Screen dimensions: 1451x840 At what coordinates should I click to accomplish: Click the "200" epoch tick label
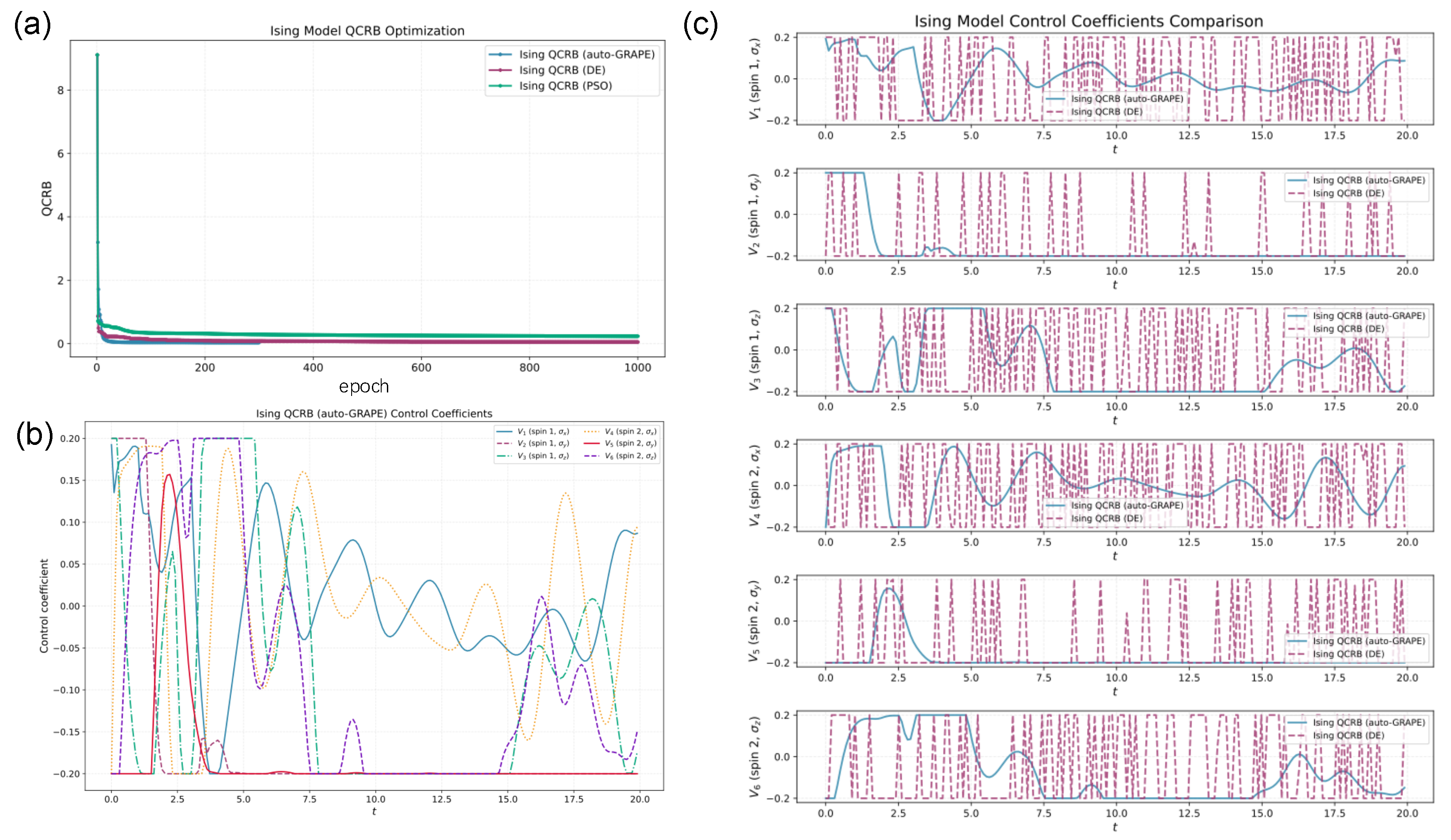(x=204, y=368)
